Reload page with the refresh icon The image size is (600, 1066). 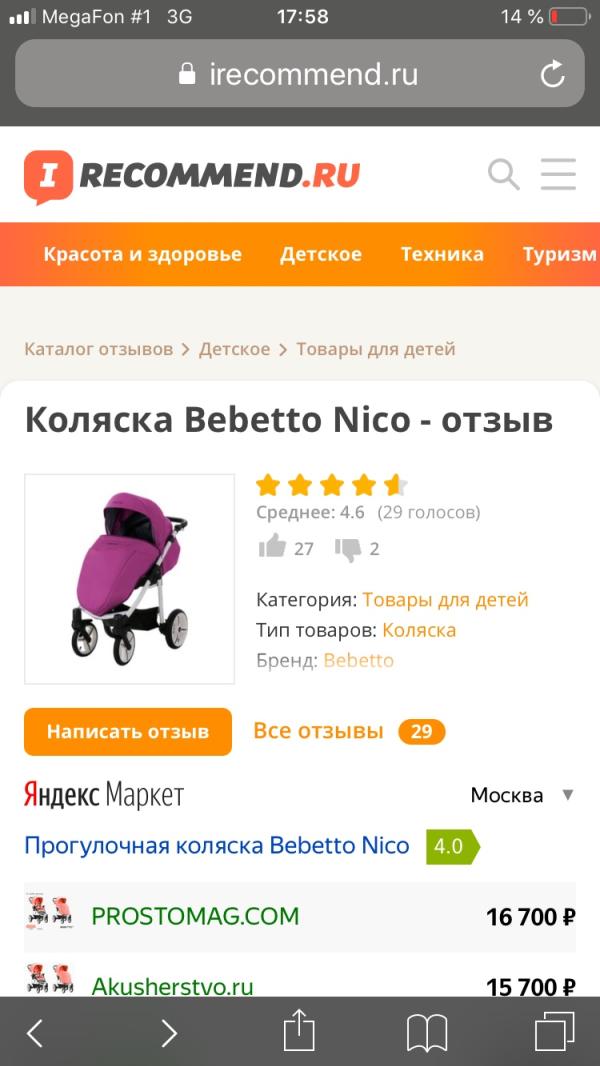[x=552, y=74]
